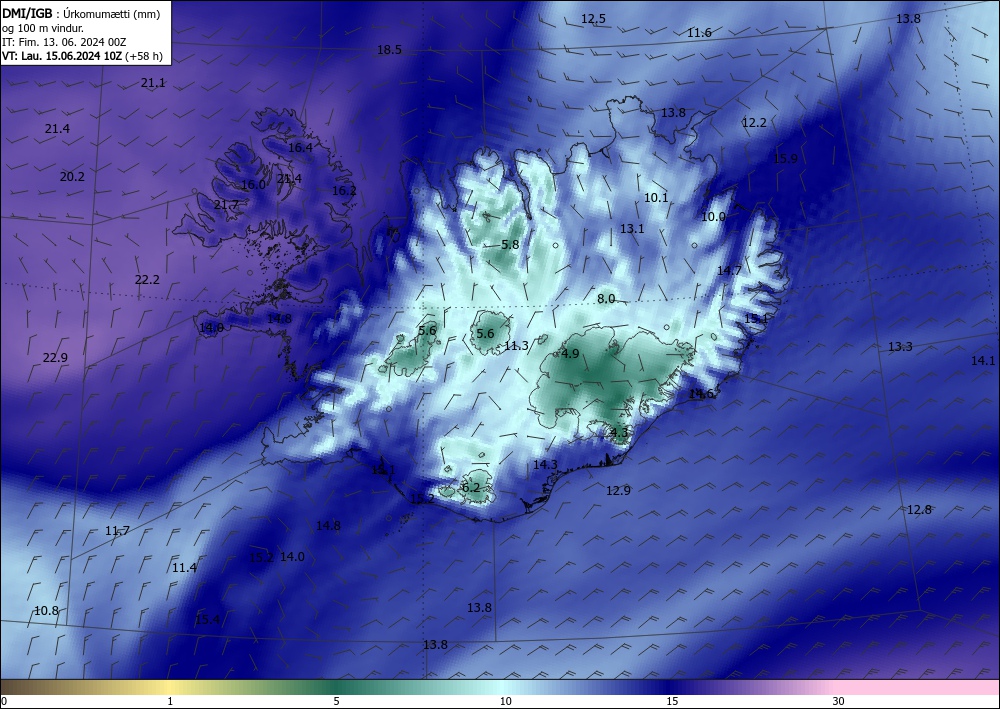
Task: Click the value 16.2 on the map
Action: tap(344, 191)
